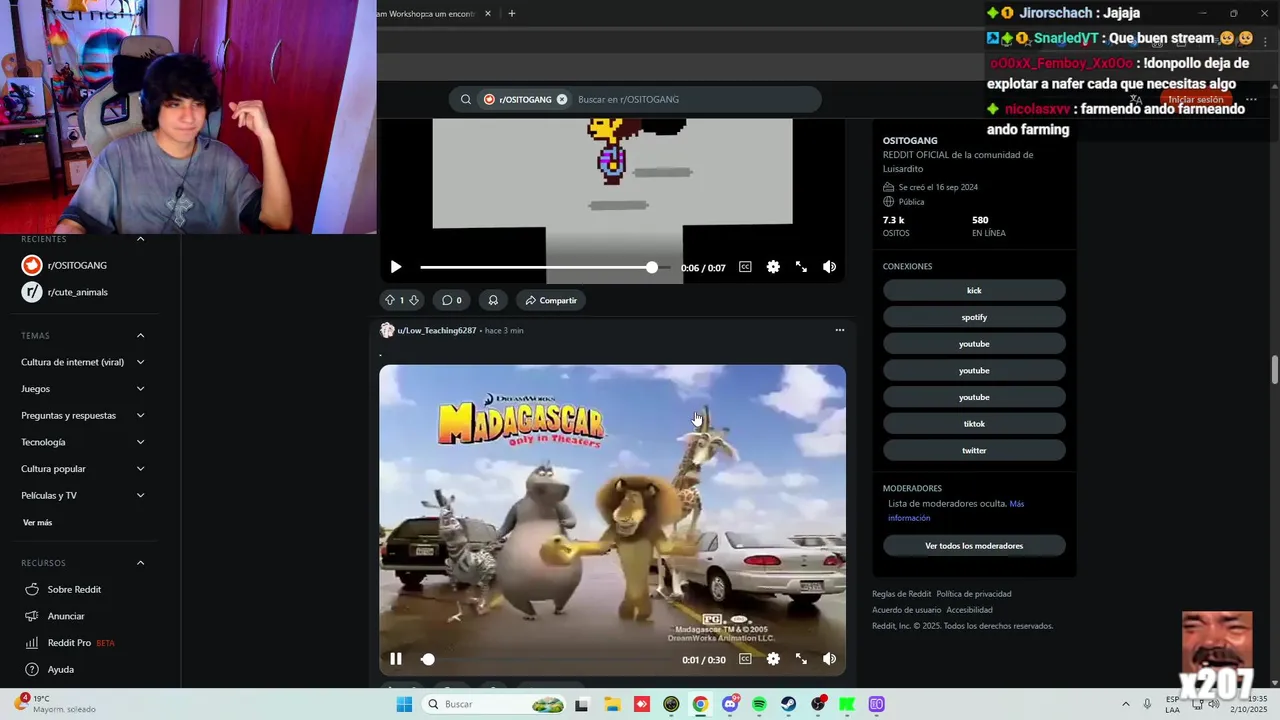Open the twitter connection link
Viewport: 1280px width, 720px height.
974,451
